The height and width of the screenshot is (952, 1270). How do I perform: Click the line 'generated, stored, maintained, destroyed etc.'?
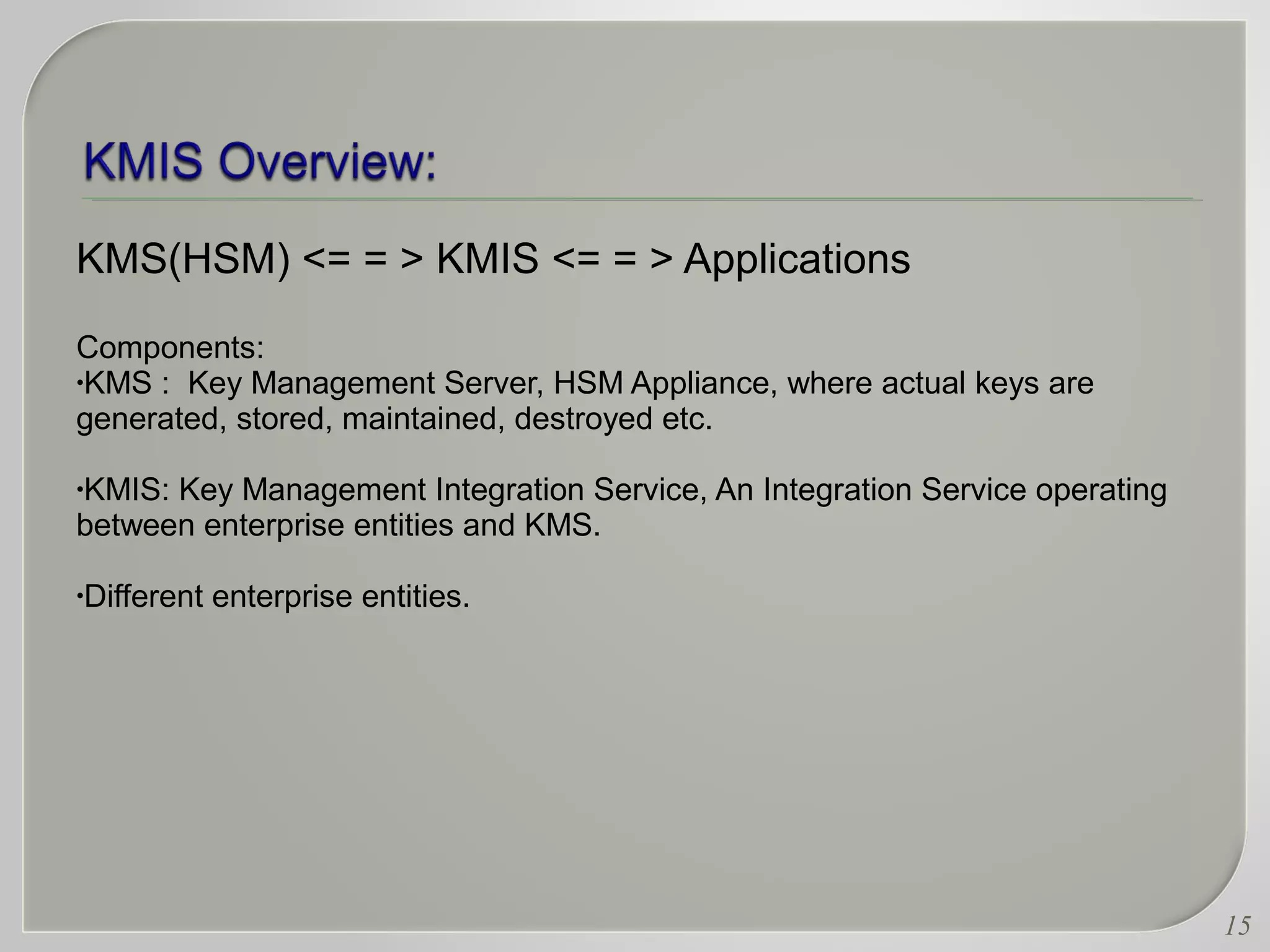click(x=394, y=419)
